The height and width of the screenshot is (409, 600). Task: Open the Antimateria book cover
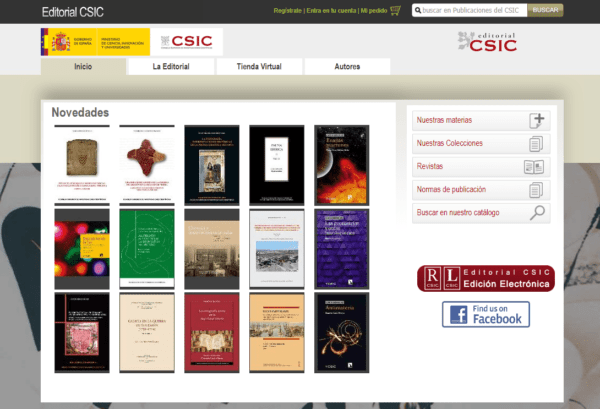(342, 332)
